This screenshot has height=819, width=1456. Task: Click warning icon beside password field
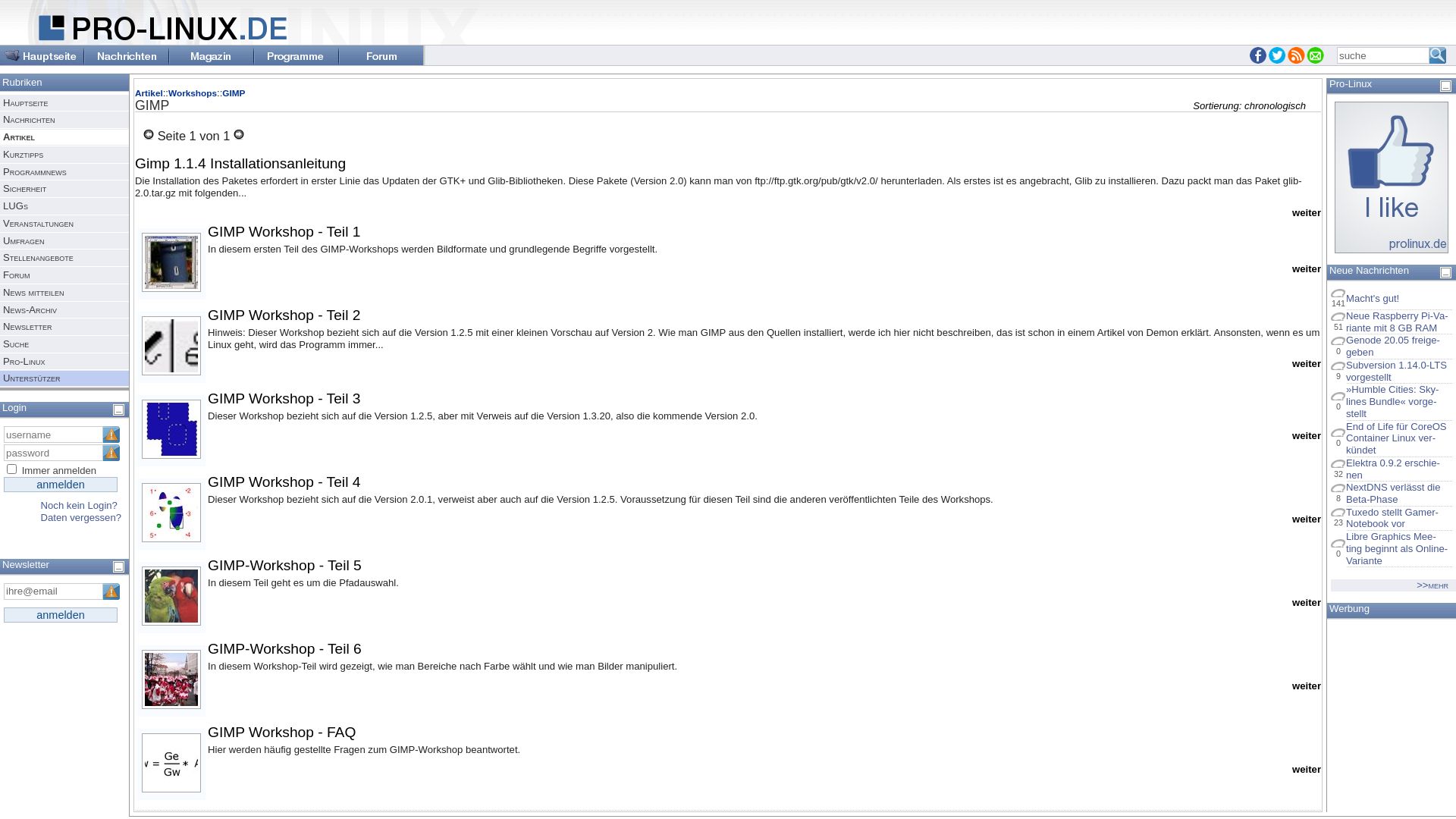tap(111, 453)
